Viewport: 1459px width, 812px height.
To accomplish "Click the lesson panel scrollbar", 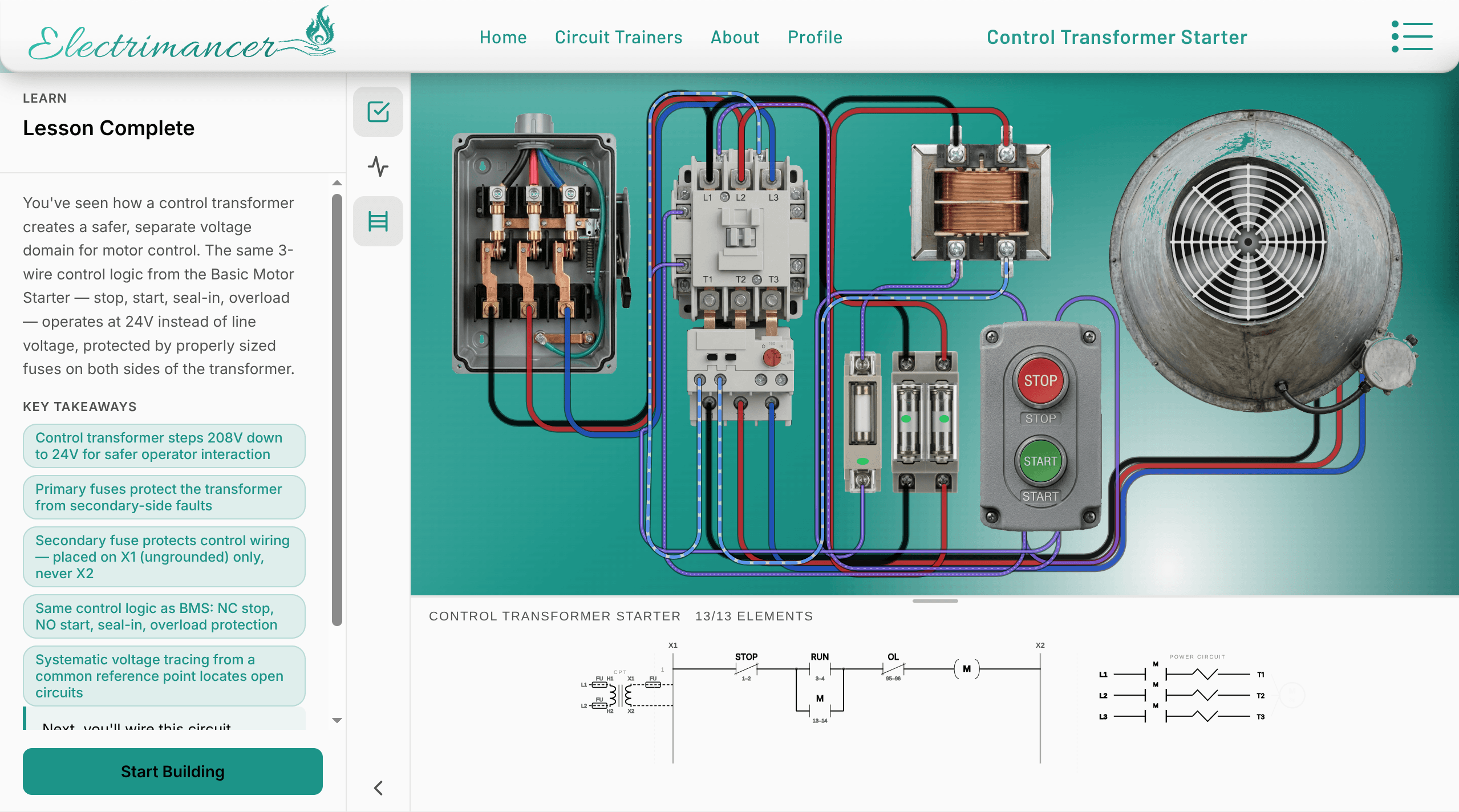I will tap(337, 411).
